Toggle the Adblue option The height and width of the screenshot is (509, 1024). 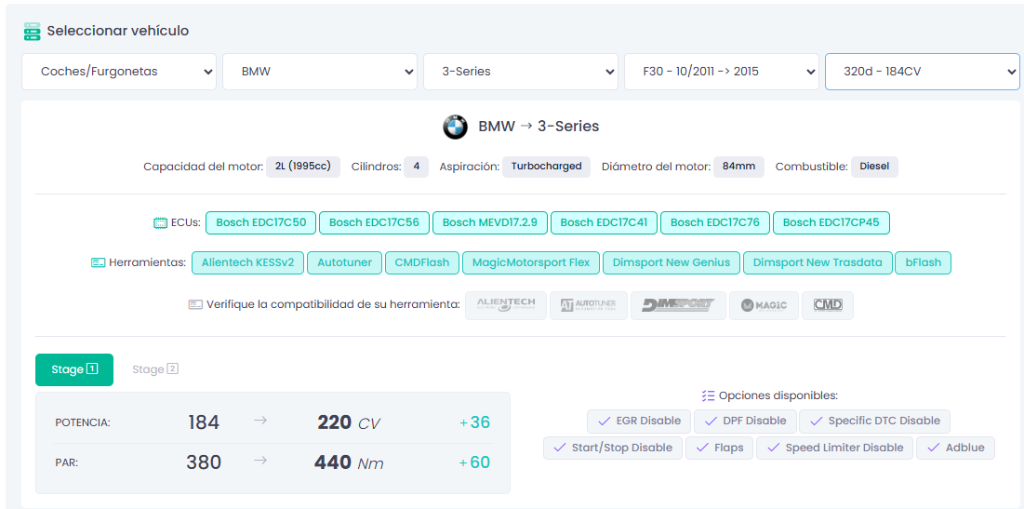pyautogui.click(x=955, y=448)
